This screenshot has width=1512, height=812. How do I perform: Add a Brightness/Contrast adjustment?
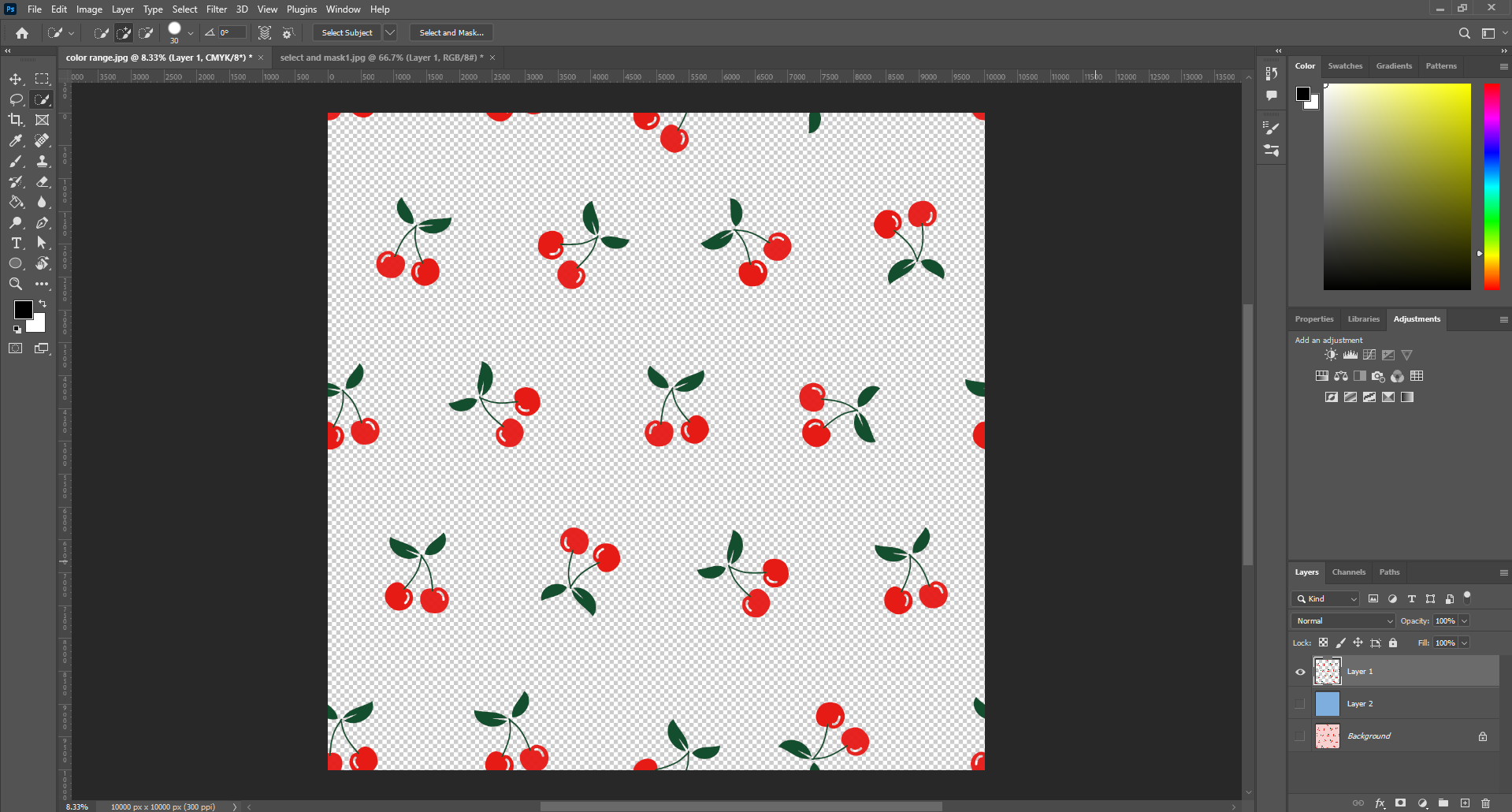tap(1331, 355)
